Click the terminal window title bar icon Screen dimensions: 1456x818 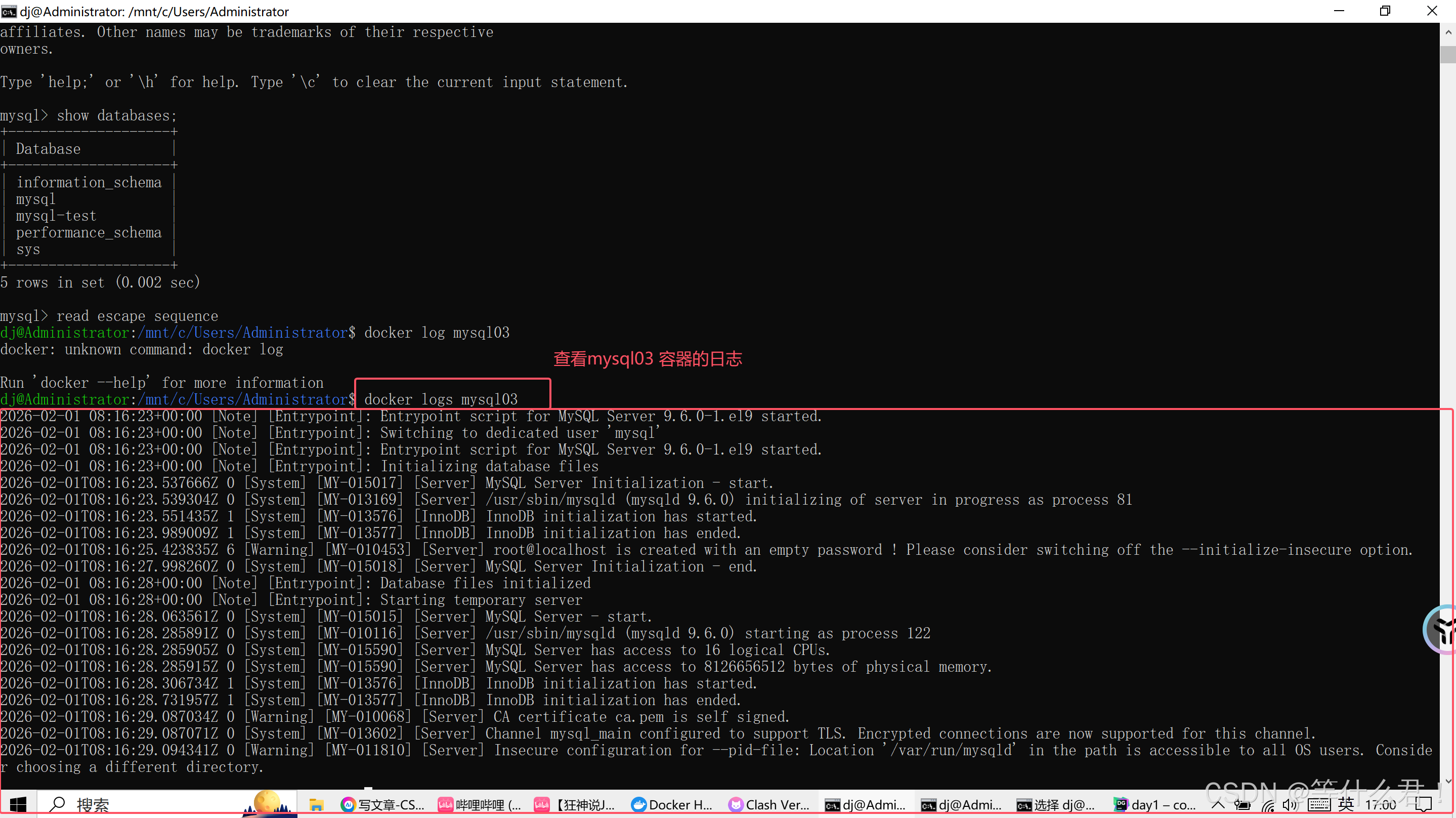(x=9, y=11)
